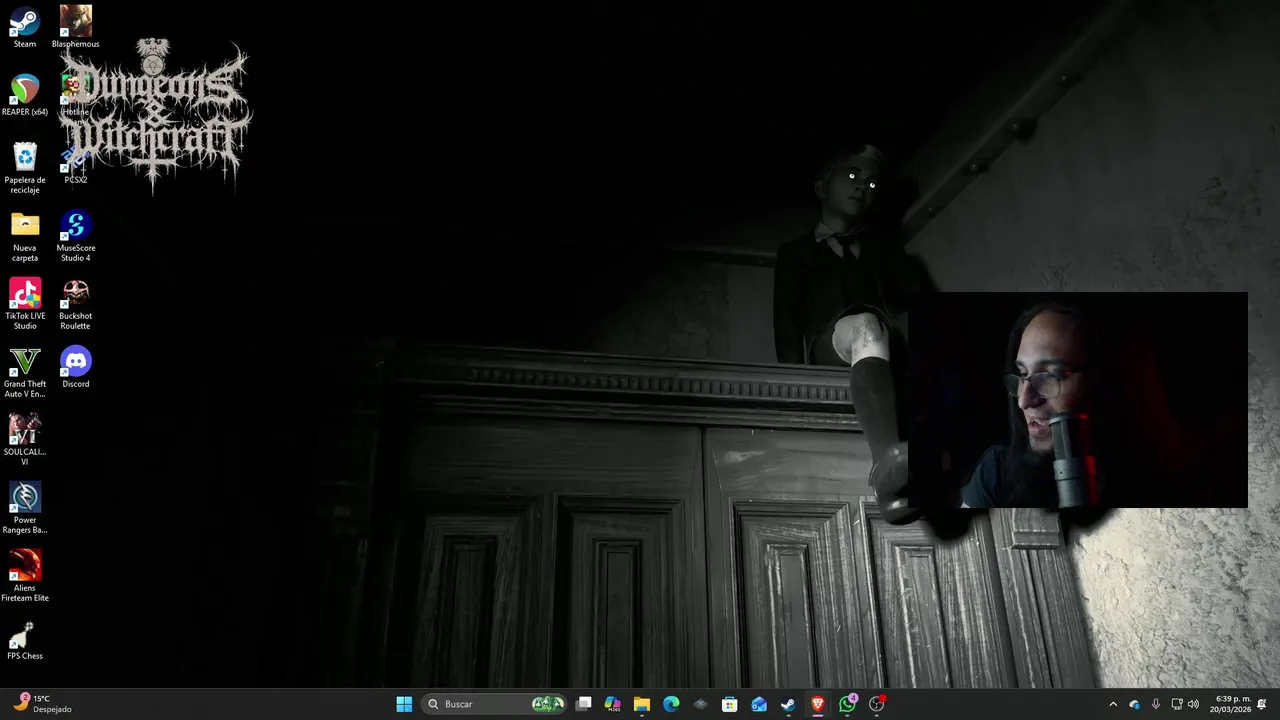
Task: Select the Nueva carpeta folder
Action: coord(25,236)
